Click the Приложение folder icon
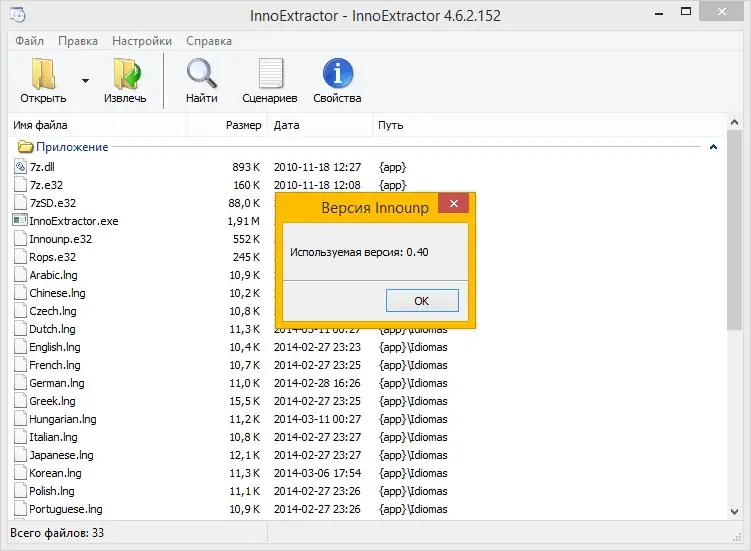The width and height of the screenshot is (751, 551). click(x=25, y=147)
